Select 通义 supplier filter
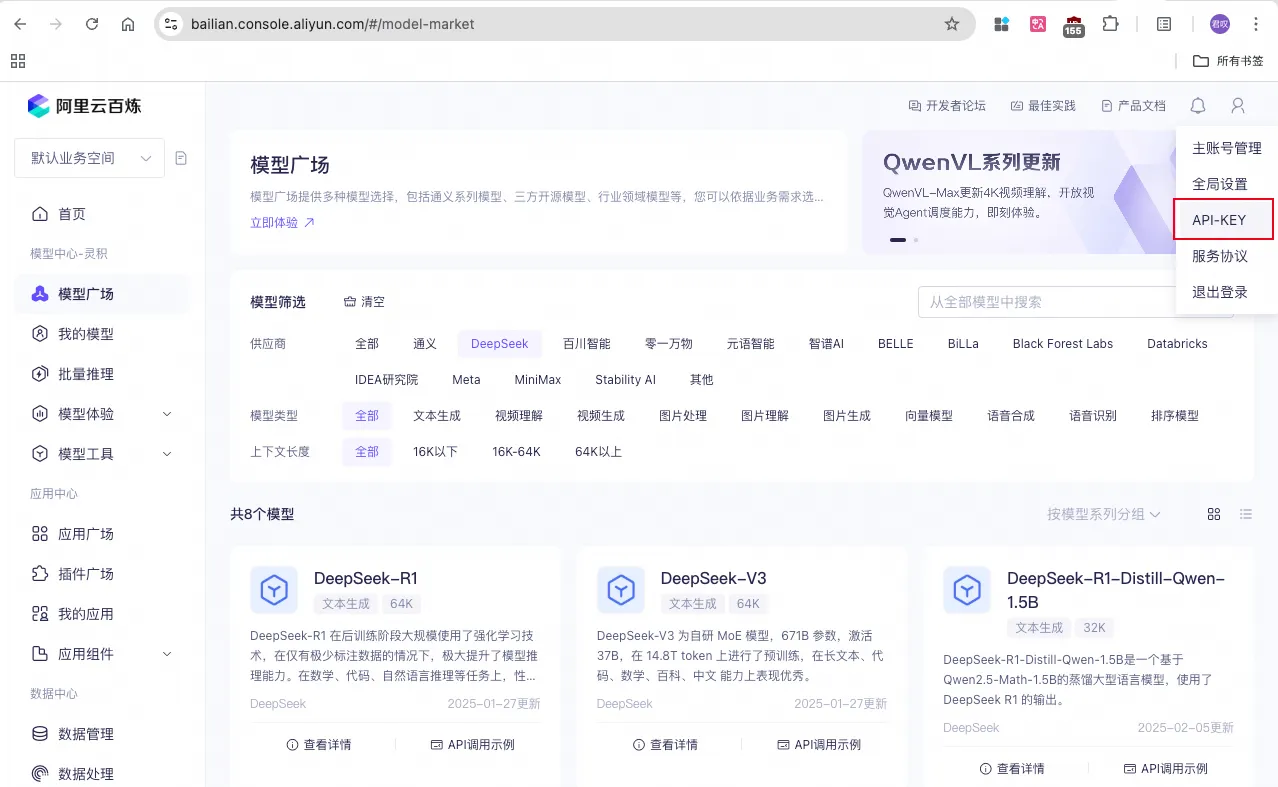The height and width of the screenshot is (787, 1278). pos(425,344)
